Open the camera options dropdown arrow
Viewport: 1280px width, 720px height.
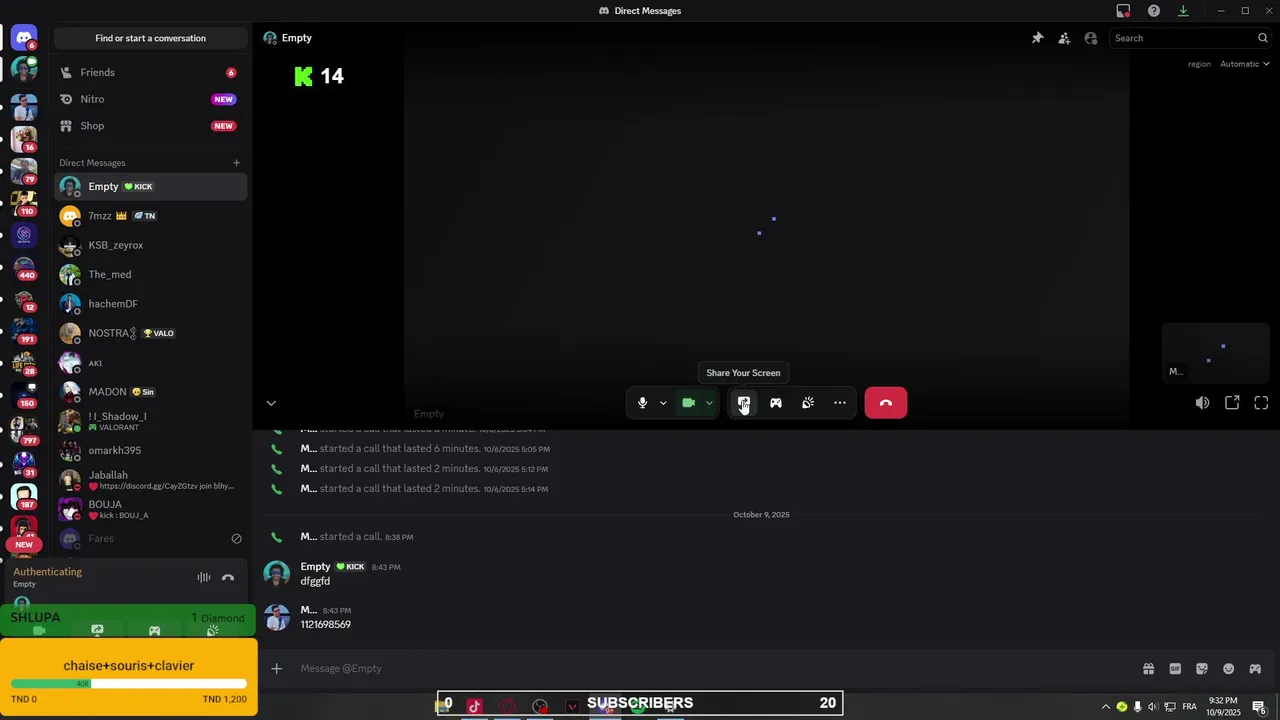pyautogui.click(x=709, y=403)
